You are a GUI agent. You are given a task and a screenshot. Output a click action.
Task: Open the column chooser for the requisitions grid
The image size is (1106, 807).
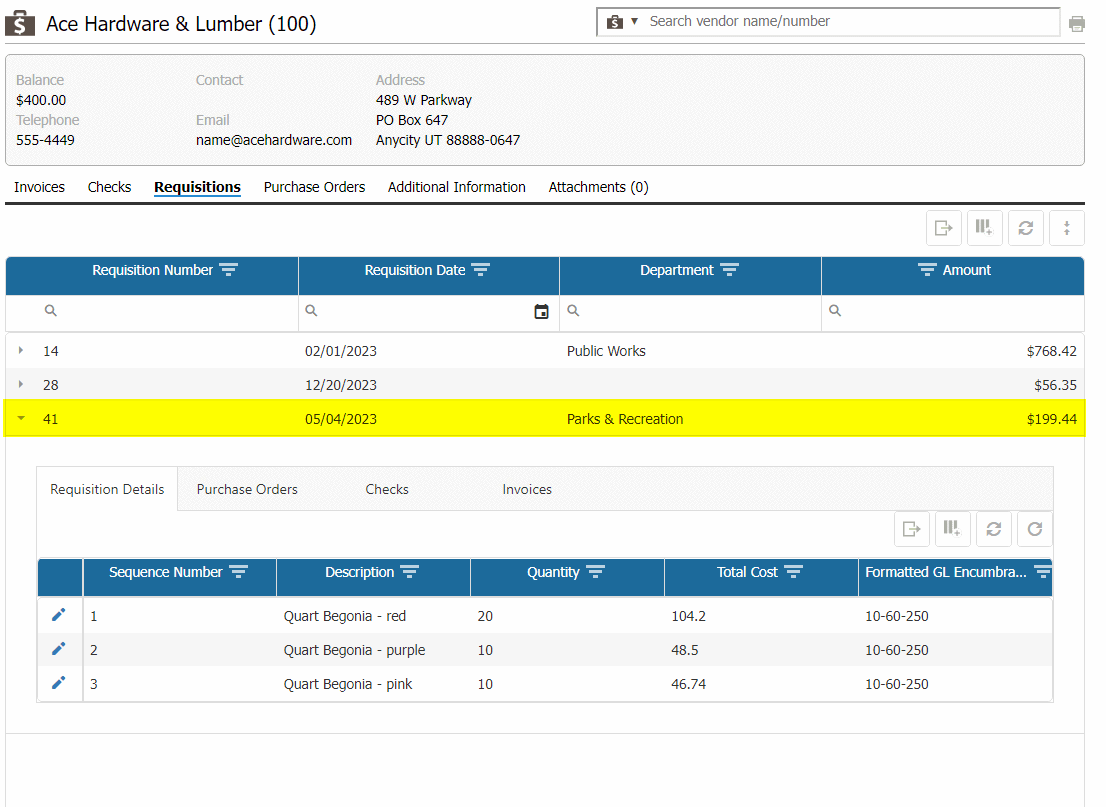click(x=984, y=228)
